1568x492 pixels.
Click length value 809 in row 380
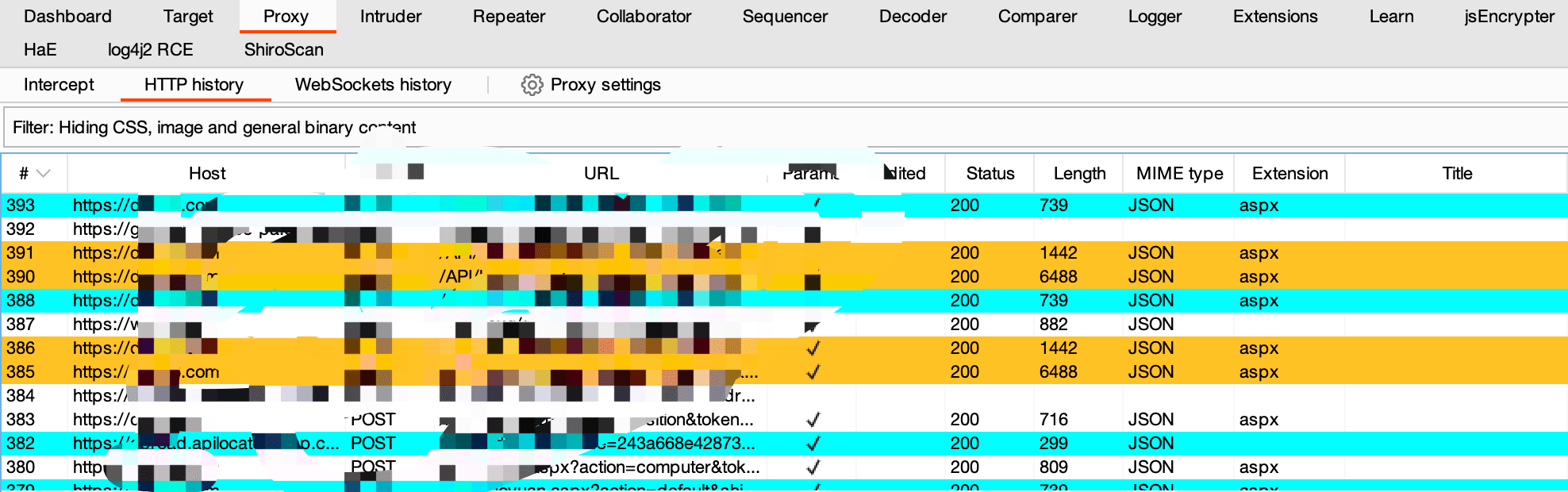pyautogui.click(x=1054, y=467)
